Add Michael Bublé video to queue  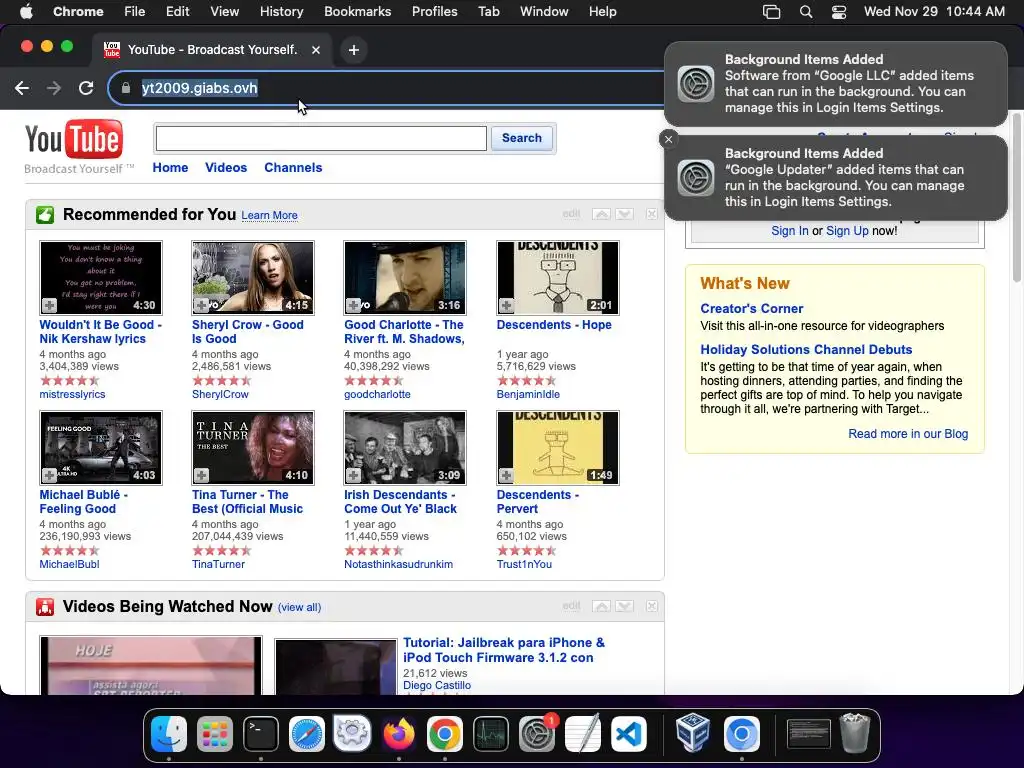pyautogui.click(x=49, y=475)
